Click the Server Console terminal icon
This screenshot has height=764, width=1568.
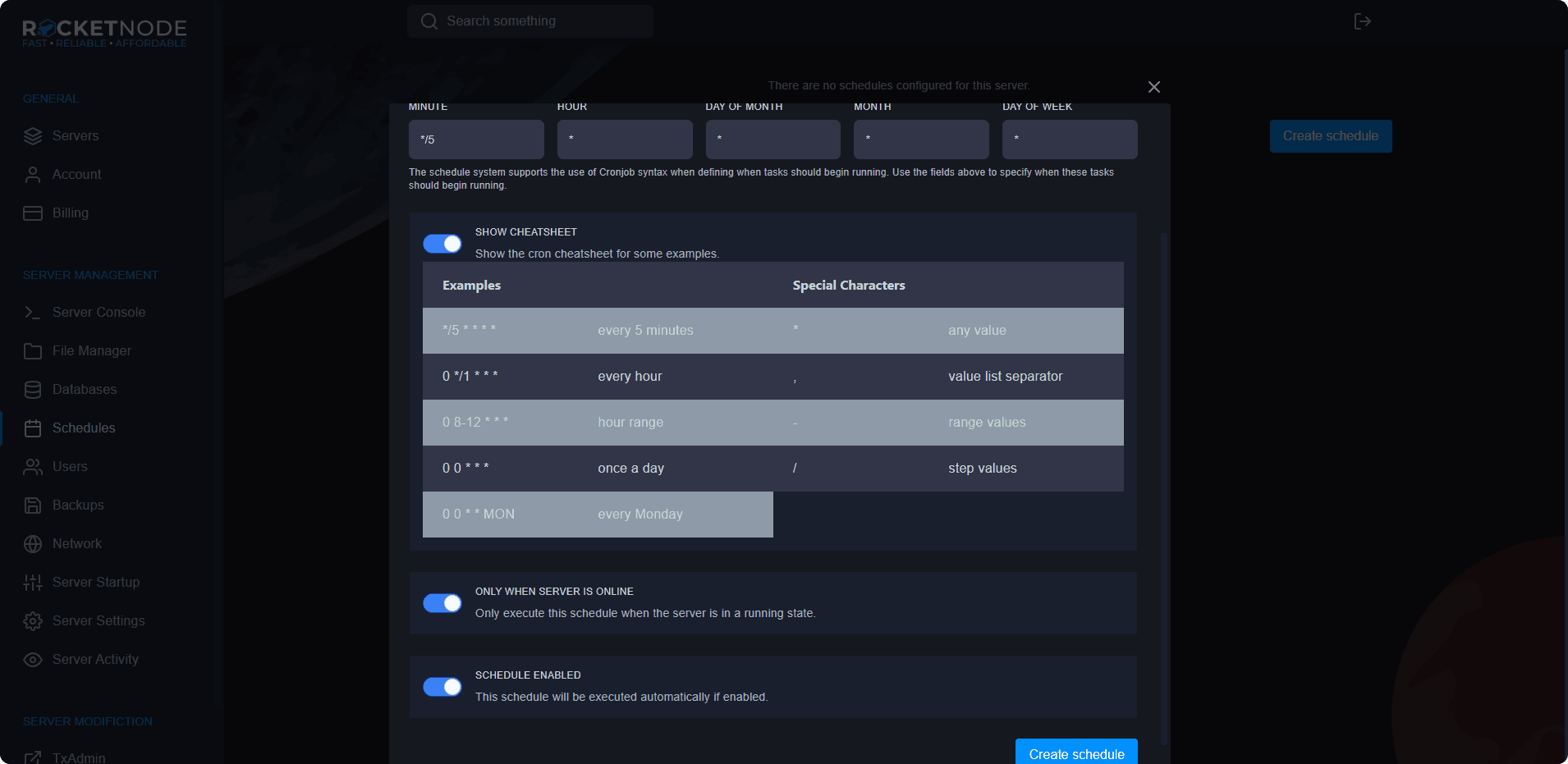[x=33, y=313]
